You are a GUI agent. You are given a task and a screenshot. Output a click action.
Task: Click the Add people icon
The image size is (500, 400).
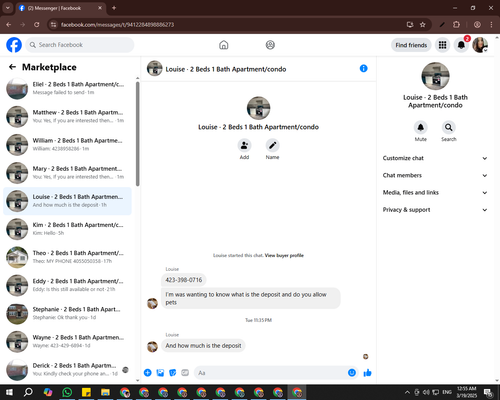(x=244, y=145)
